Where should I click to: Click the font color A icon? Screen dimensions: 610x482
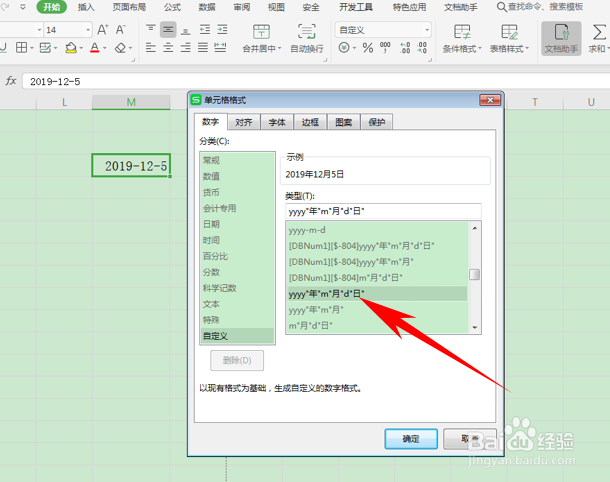pos(95,48)
